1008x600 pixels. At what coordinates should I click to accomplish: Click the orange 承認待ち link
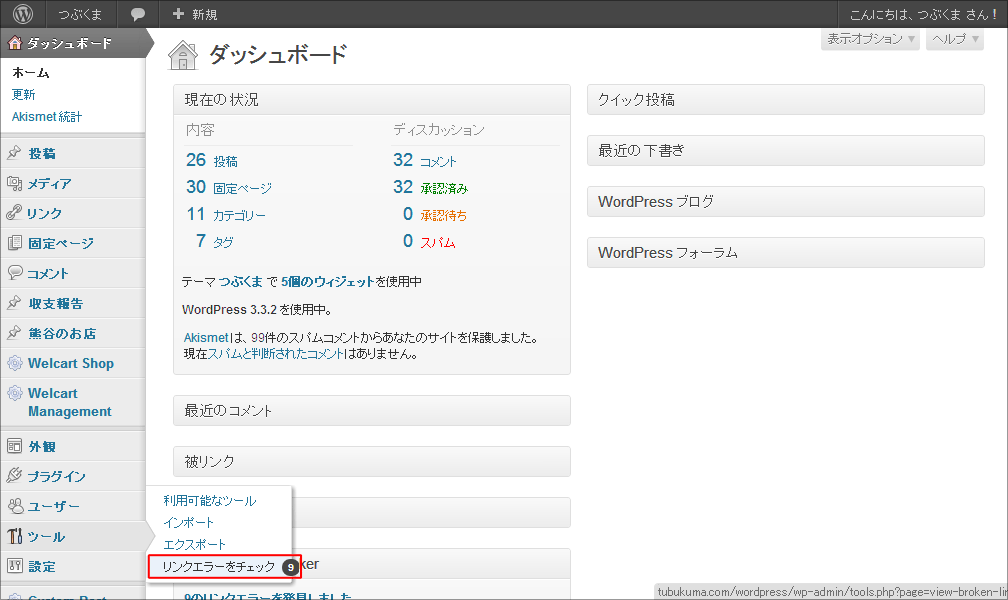click(x=444, y=215)
